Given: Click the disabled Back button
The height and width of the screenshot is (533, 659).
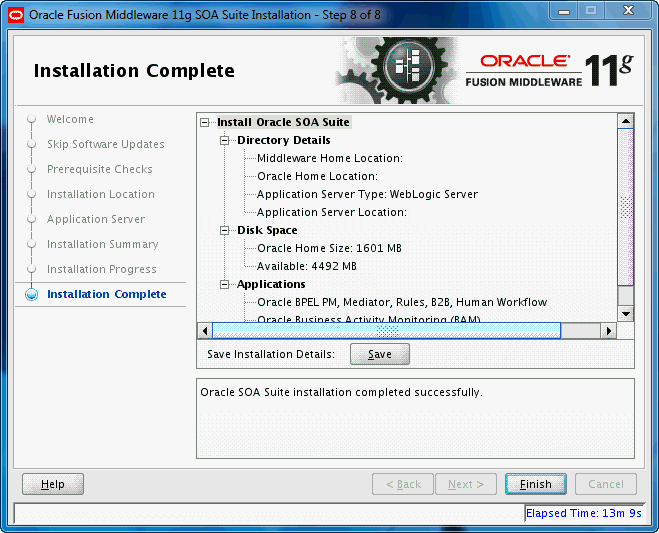Looking at the screenshot, I should tap(403, 484).
